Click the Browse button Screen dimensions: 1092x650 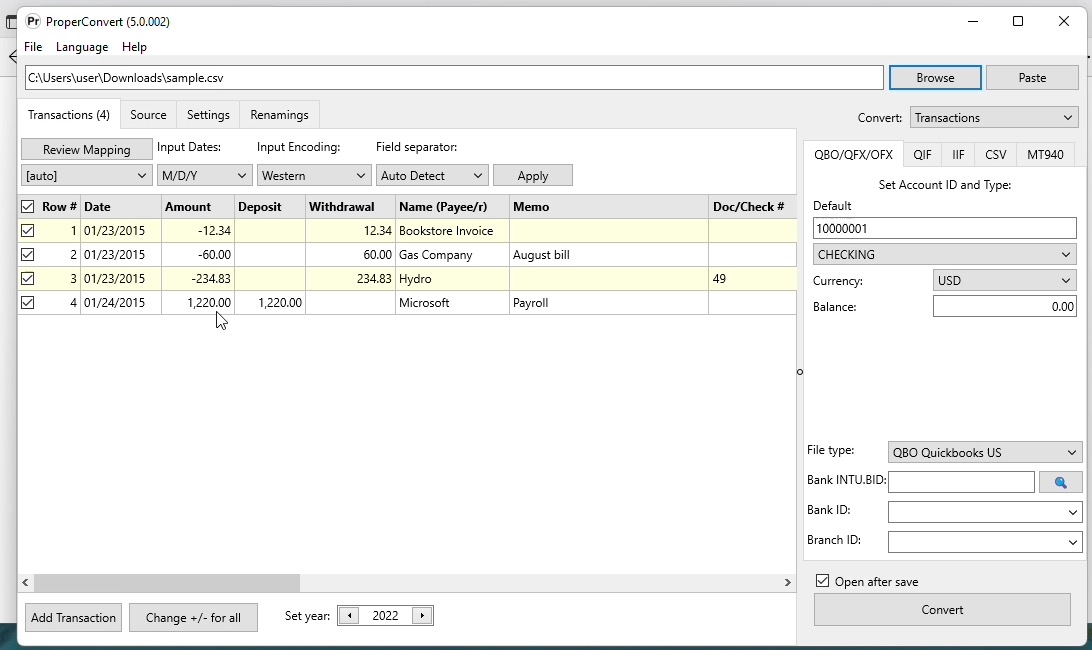[x=935, y=78]
